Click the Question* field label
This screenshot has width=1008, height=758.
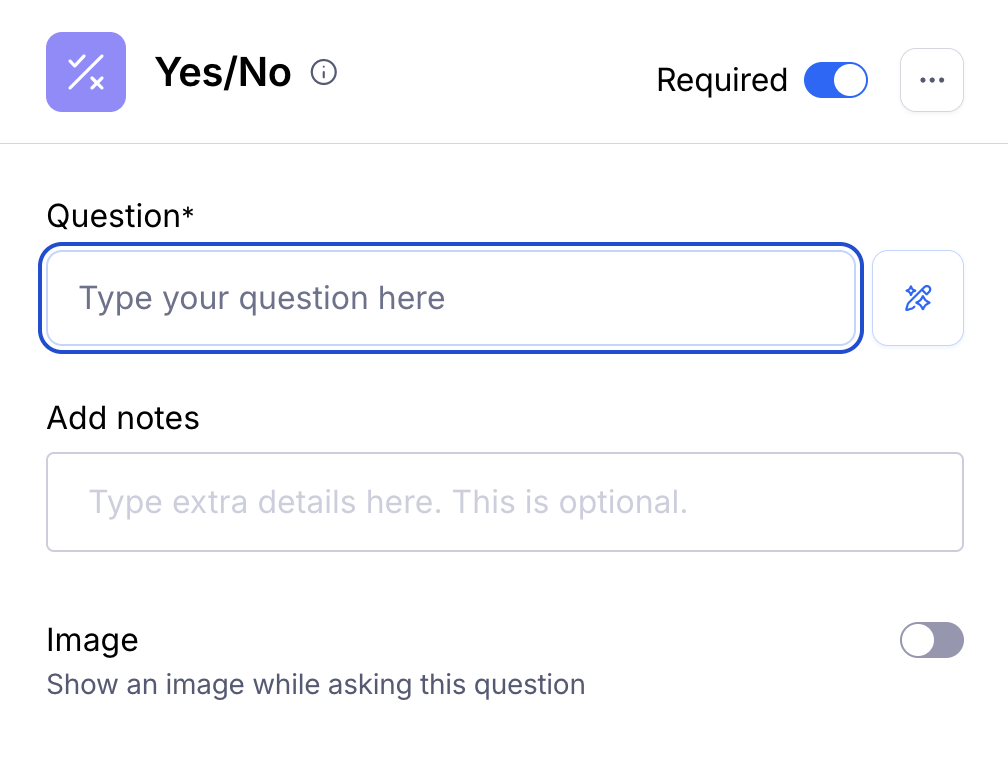(x=120, y=216)
